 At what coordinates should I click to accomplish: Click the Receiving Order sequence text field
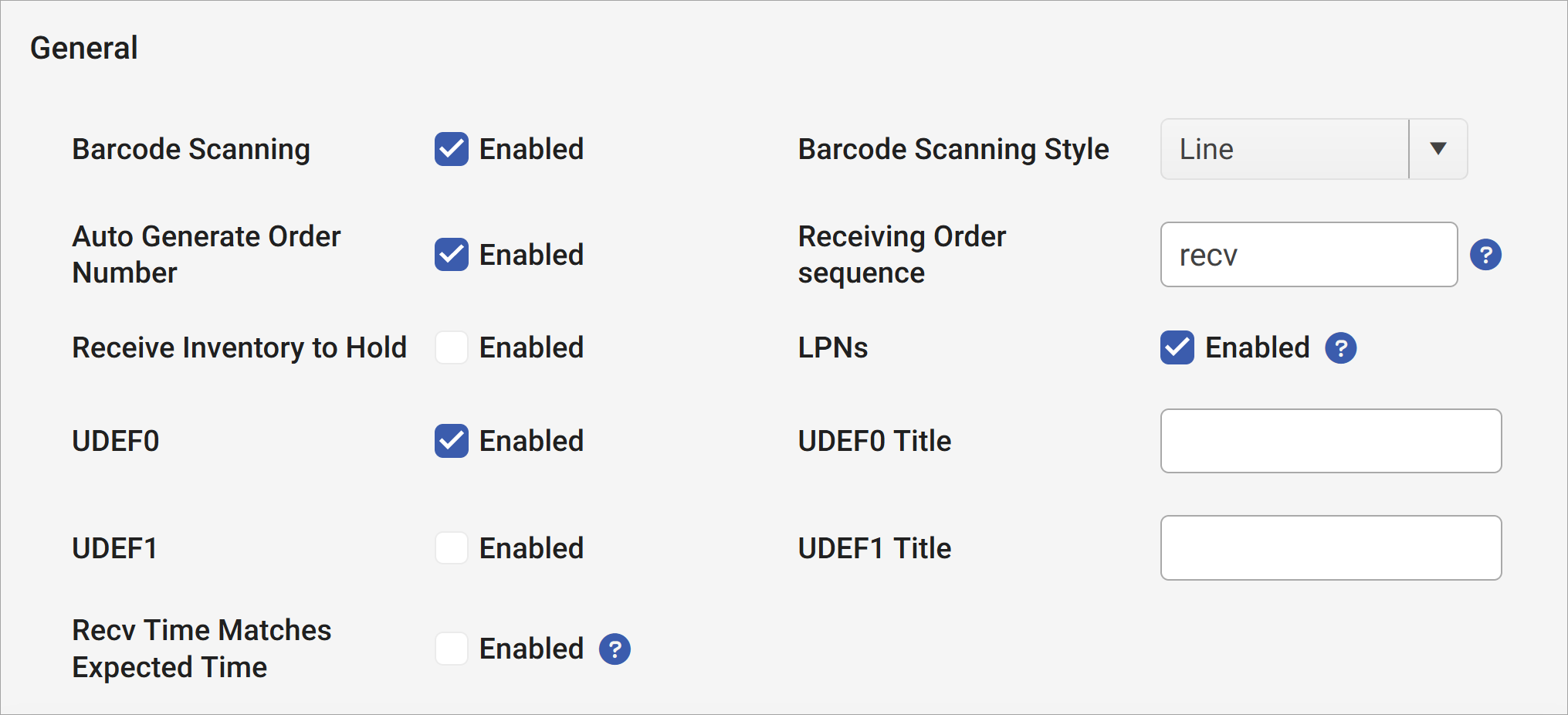coord(1308,254)
